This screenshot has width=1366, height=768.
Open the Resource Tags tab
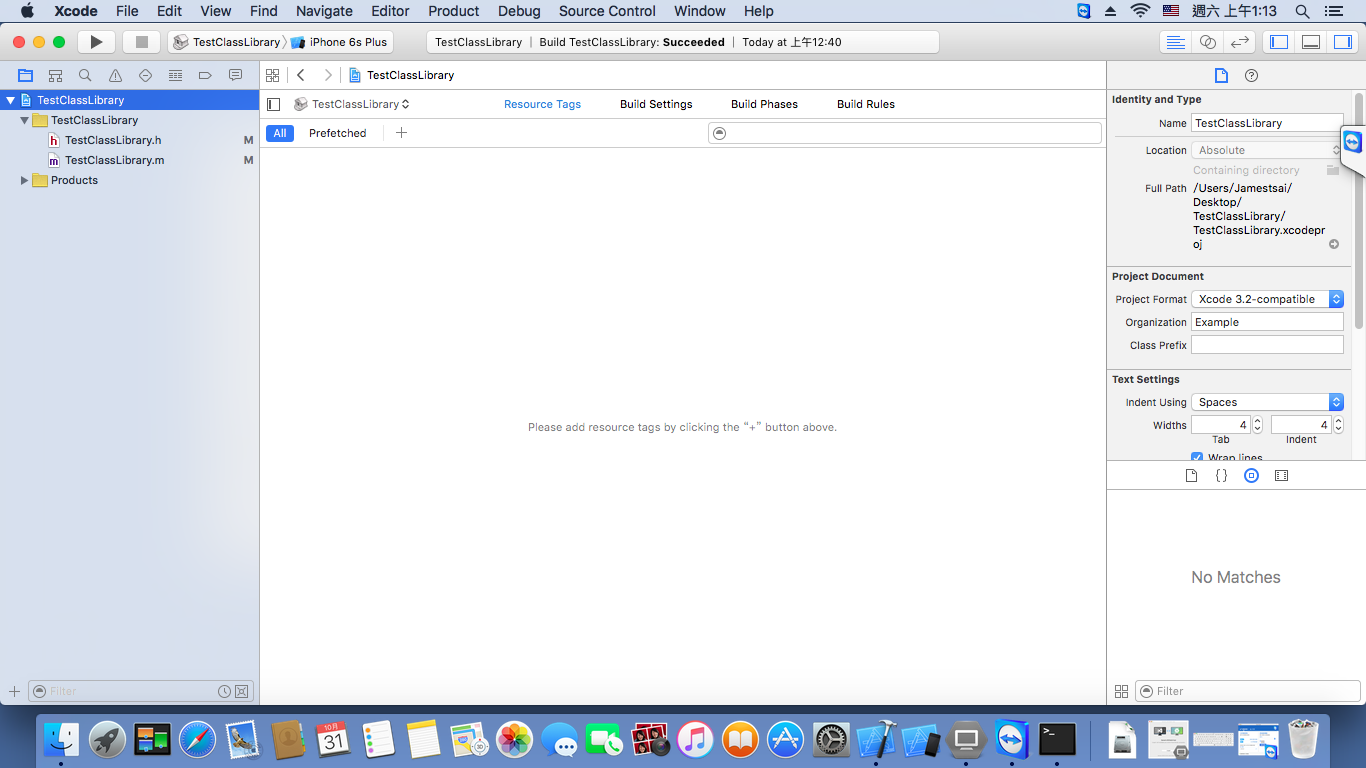542,104
